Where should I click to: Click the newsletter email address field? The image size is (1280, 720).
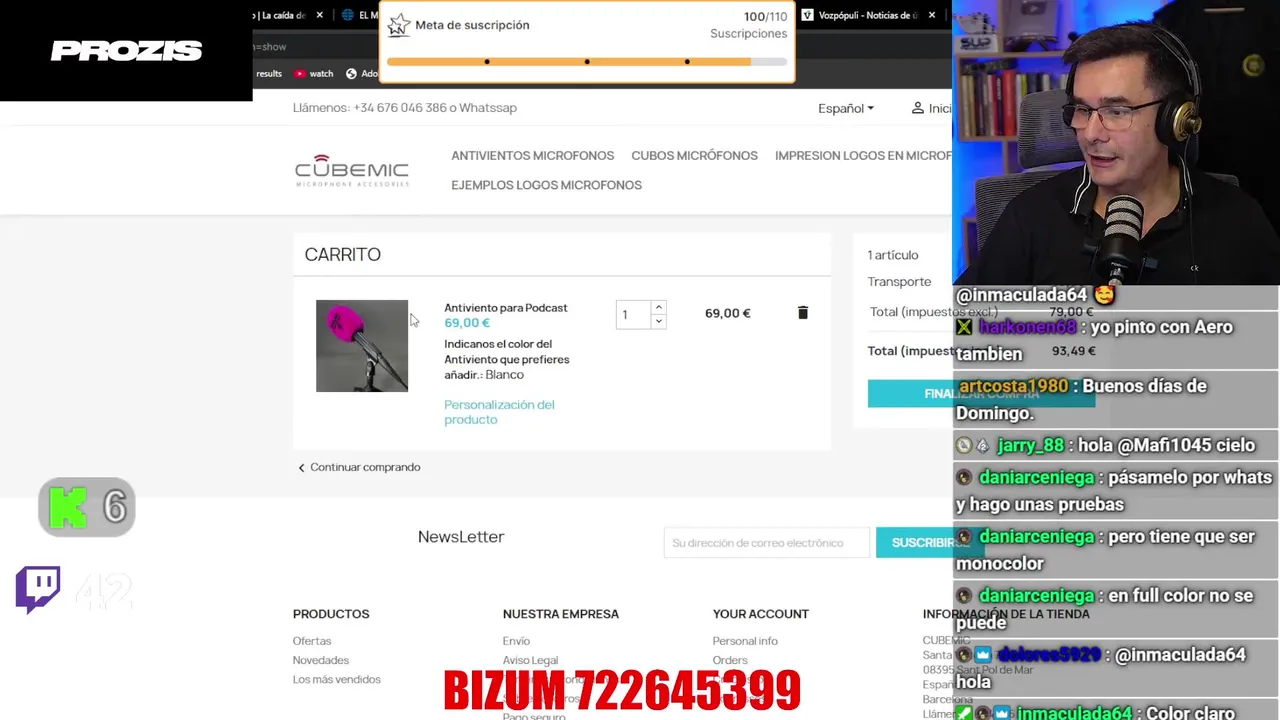(x=767, y=543)
